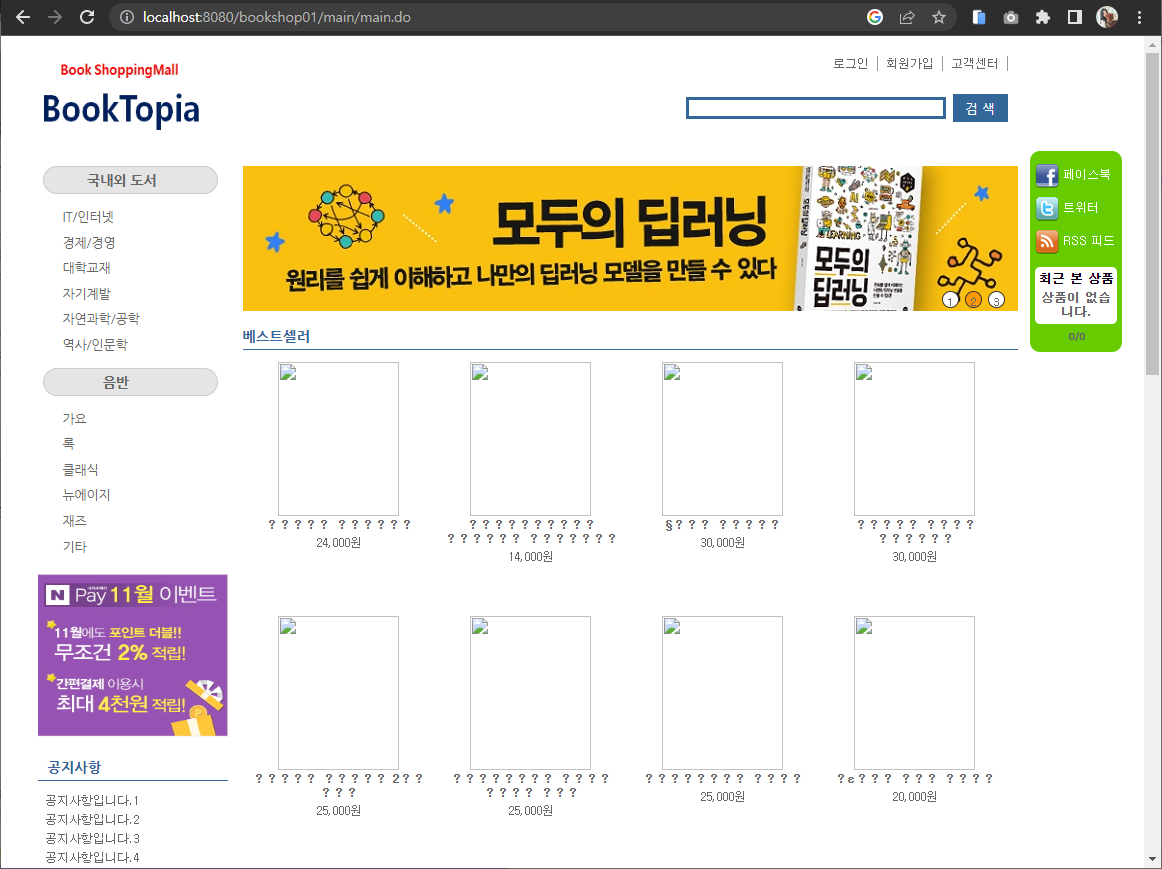Screen dimensions: 1162x869
Task: Open the Extensions puzzle icon
Action: point(1043,17)
